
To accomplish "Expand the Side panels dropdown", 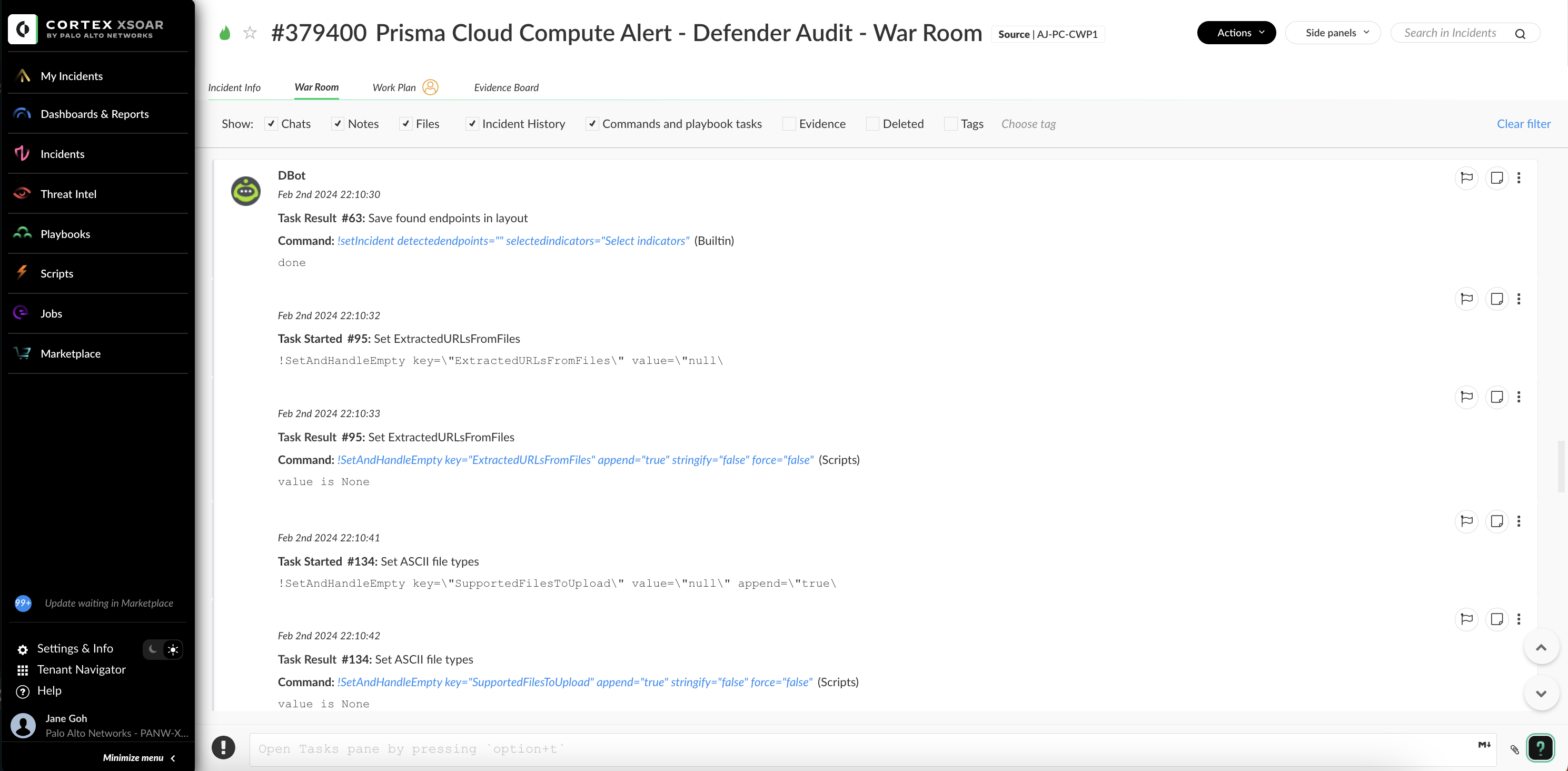I will point(1333,33).
